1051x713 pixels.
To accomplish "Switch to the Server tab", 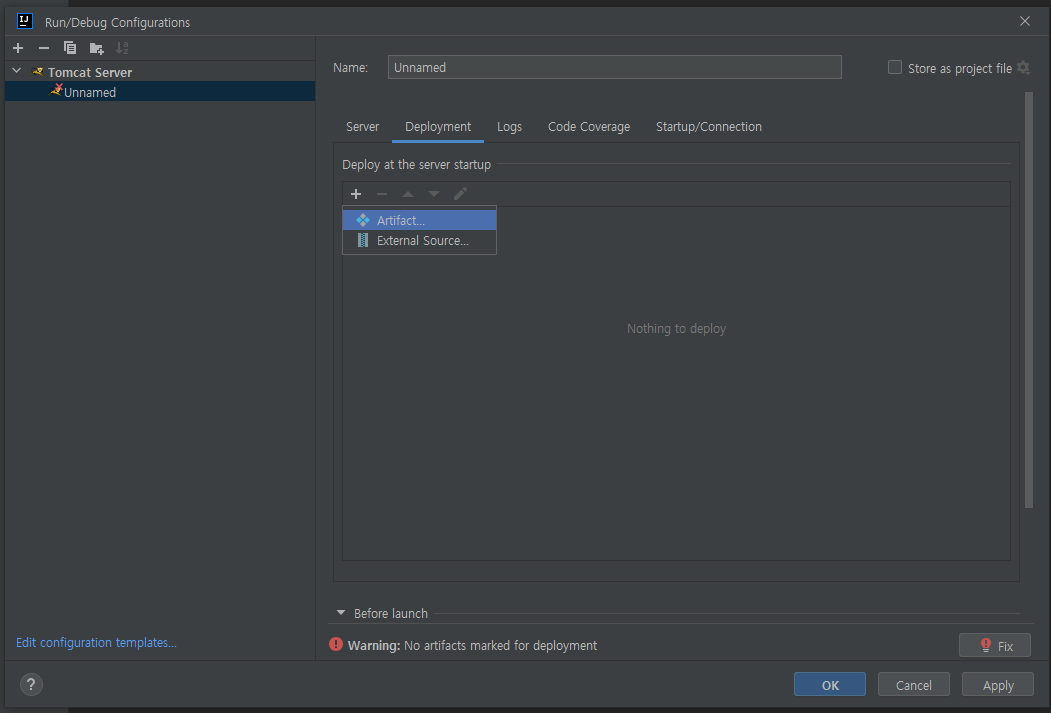I will [x=362, y=127].
